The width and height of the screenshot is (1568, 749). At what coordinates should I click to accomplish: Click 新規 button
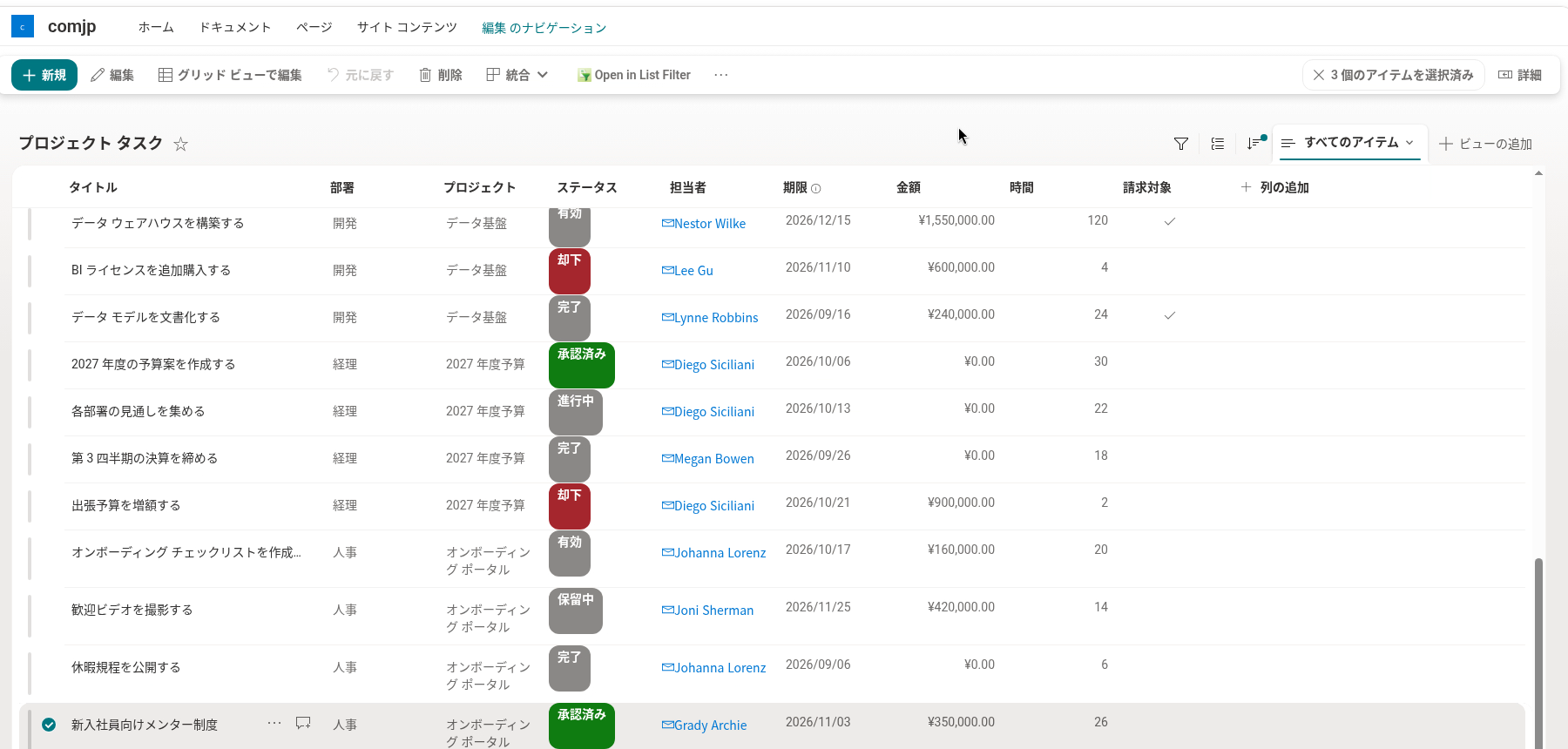pyautogui.click(x=44, y=75)
